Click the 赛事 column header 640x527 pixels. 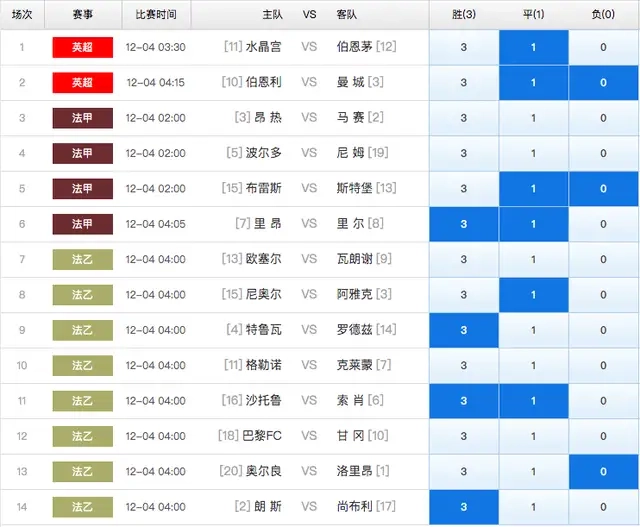click(83, 15)
